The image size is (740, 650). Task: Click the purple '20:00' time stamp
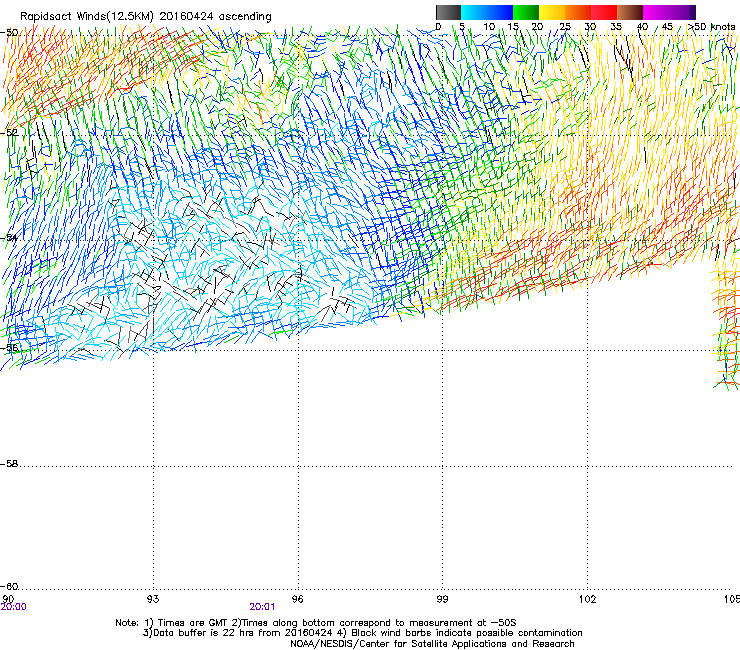click(13, 607)
